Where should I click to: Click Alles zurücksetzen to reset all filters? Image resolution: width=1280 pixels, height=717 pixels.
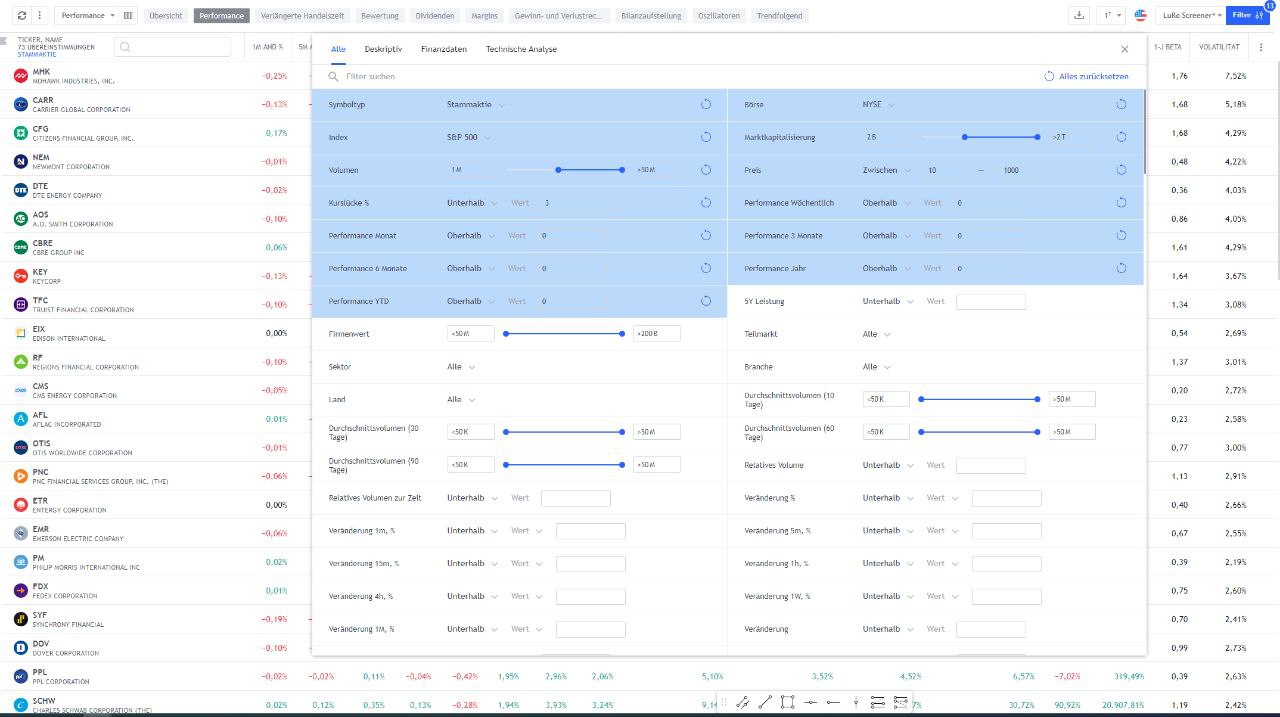tap(1087, 76)
